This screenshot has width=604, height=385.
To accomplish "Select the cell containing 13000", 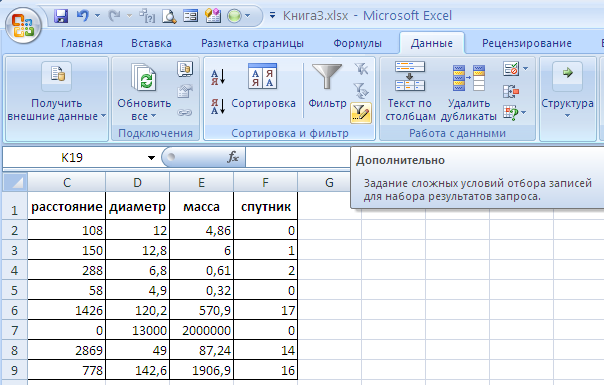I will 138,330.
